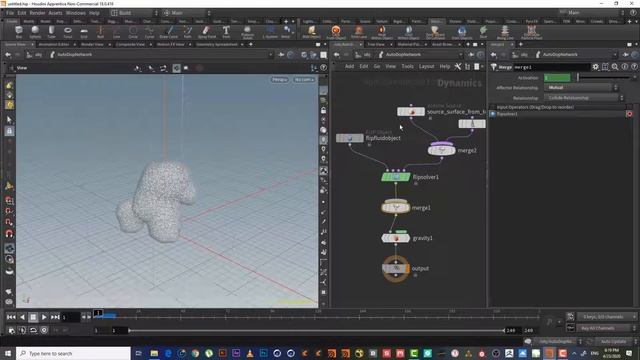Open the Relationship type dropdown

[584, 98]
